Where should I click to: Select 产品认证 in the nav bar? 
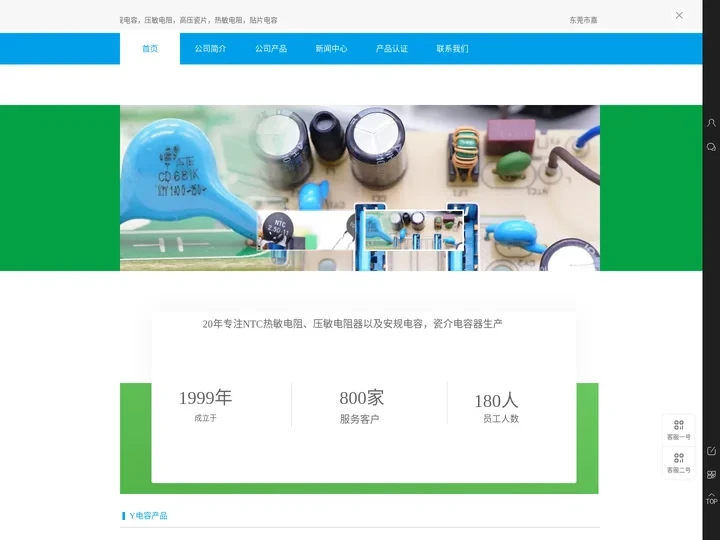tap(392, 49)
